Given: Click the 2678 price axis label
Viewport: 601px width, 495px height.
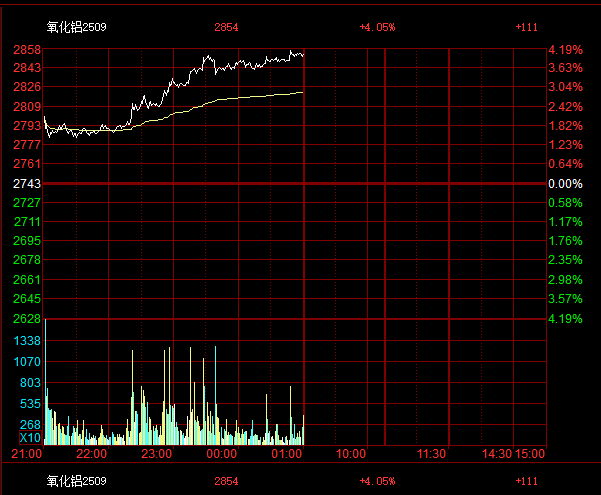Looking at the screenshot, I should pyautogui.click(x=27, y=260).
